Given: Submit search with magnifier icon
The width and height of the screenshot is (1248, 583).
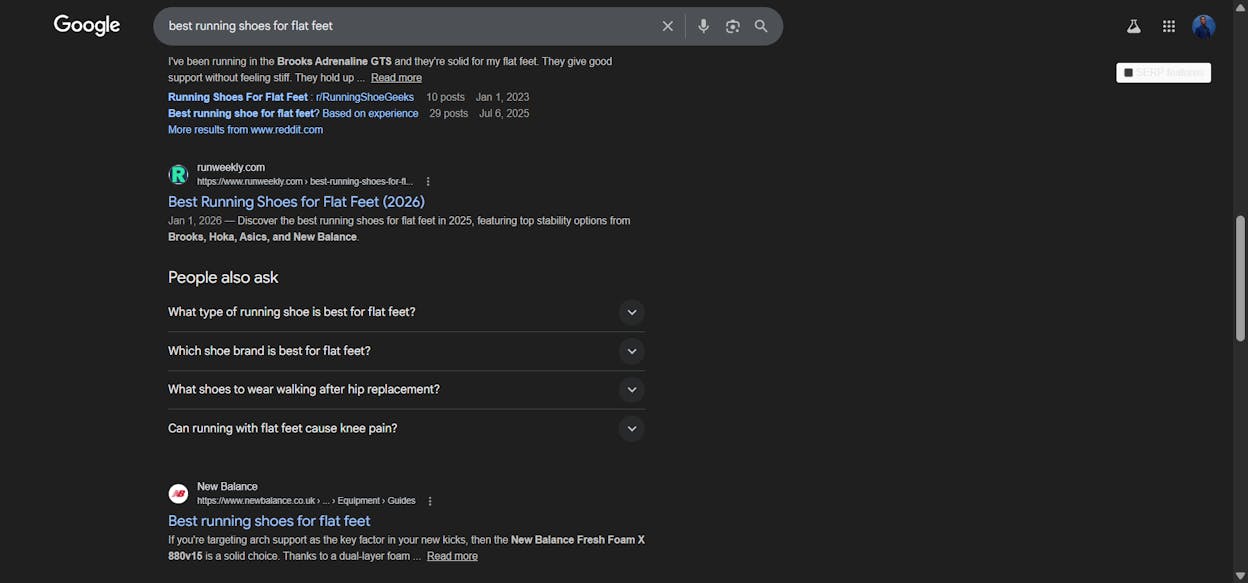Looking at the screenshot, I should coord(761,26).
